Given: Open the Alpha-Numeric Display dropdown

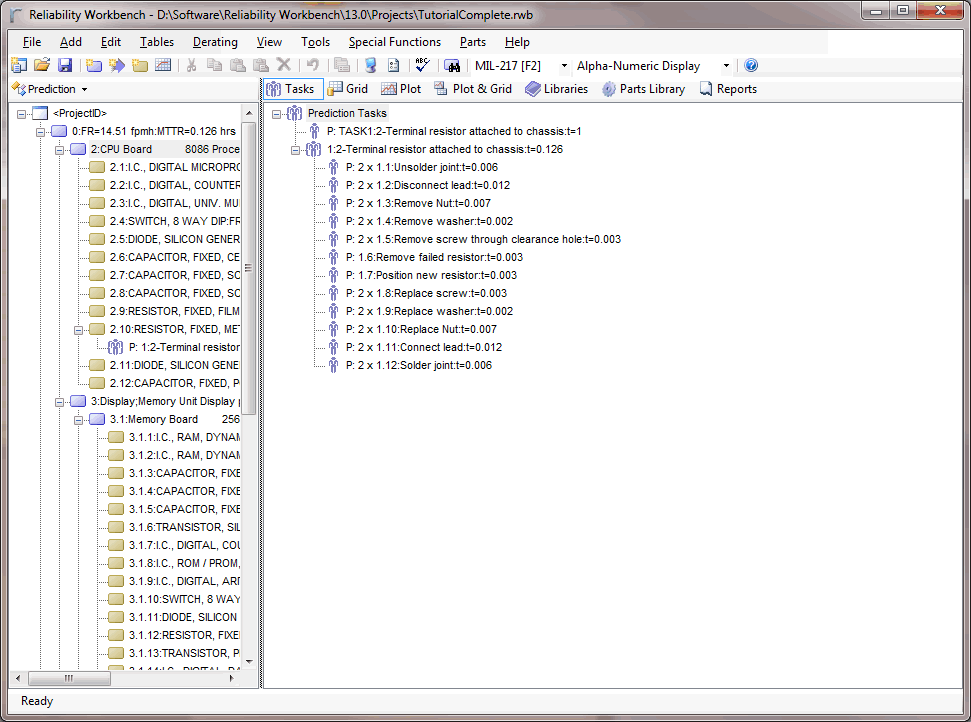Looking at the screenshot, I should click(726, 66).
